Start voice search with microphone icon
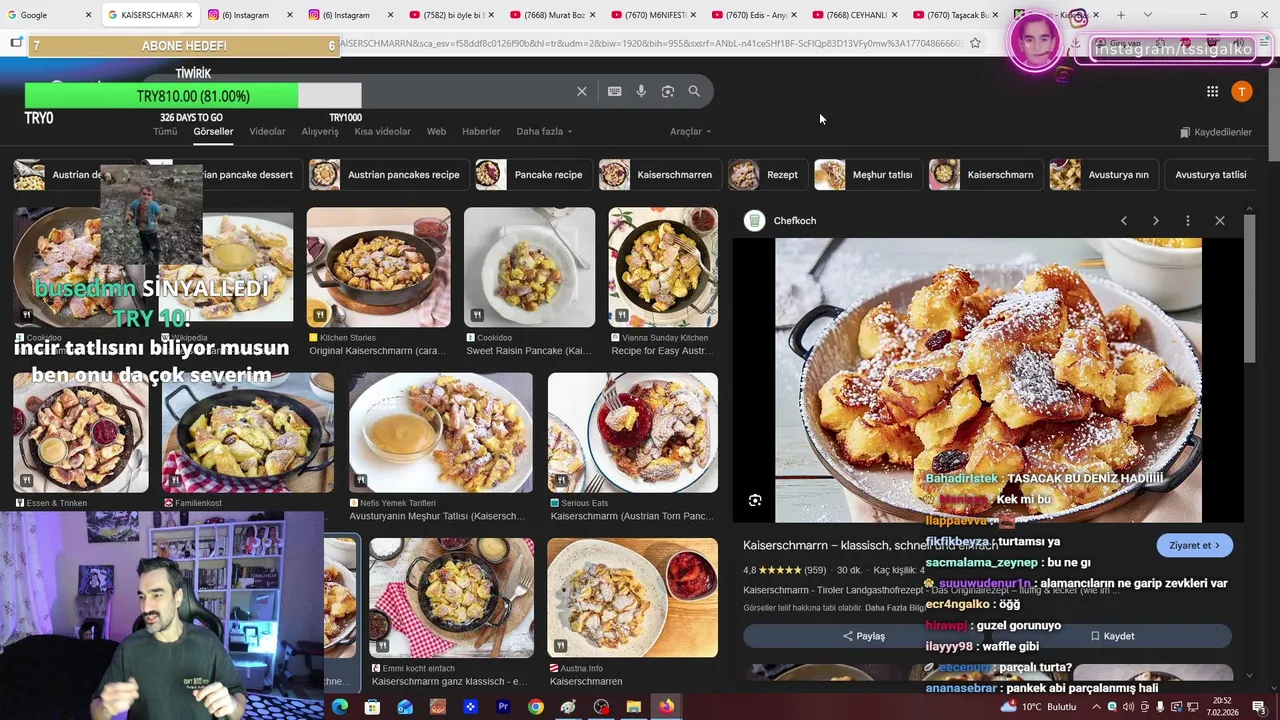This screenshot has width=1280, height=720. pos(641,91)
